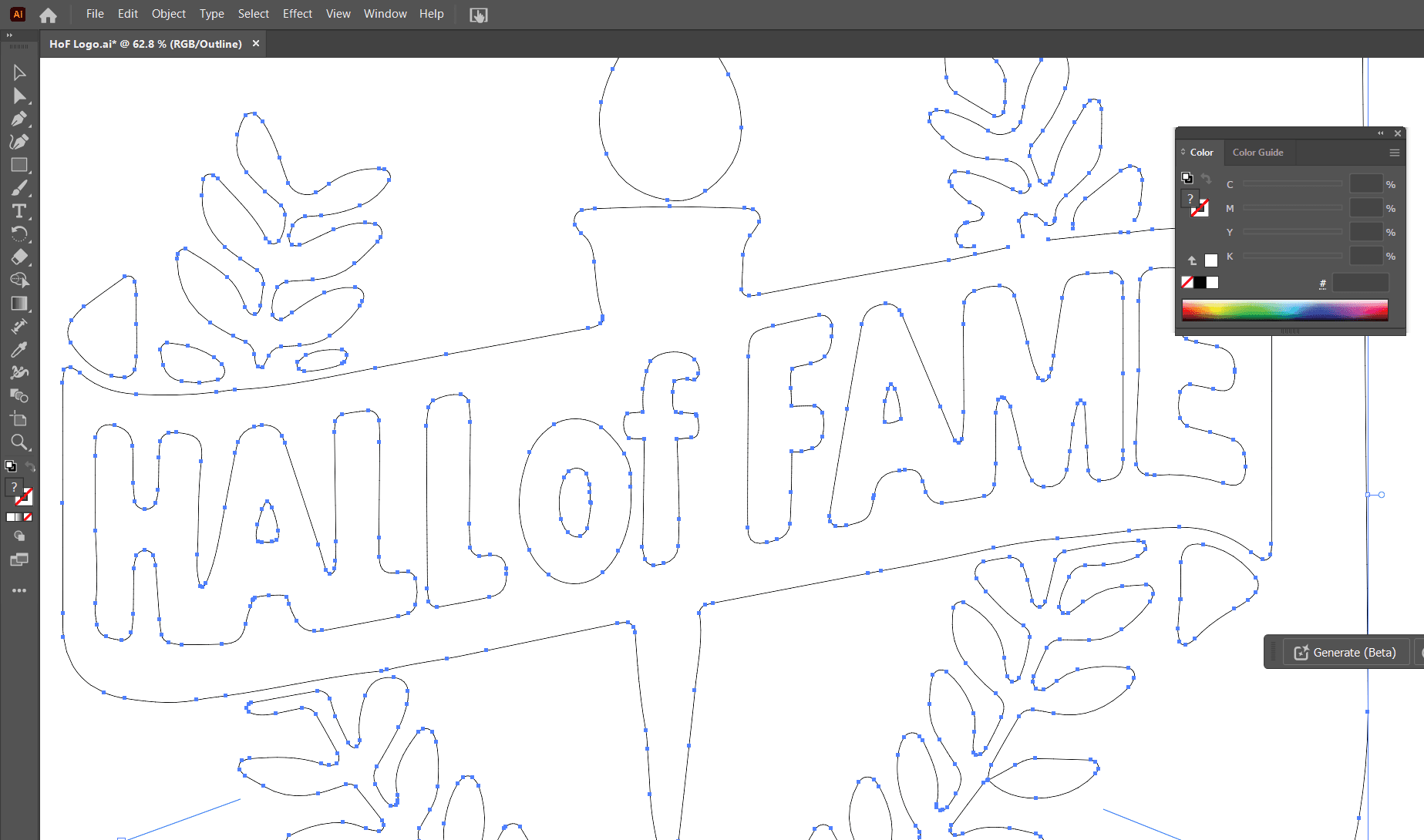Click the Cyan (C) slider track
The height and width of the screenshot is (840, 1424).
tap(1293, 184)
